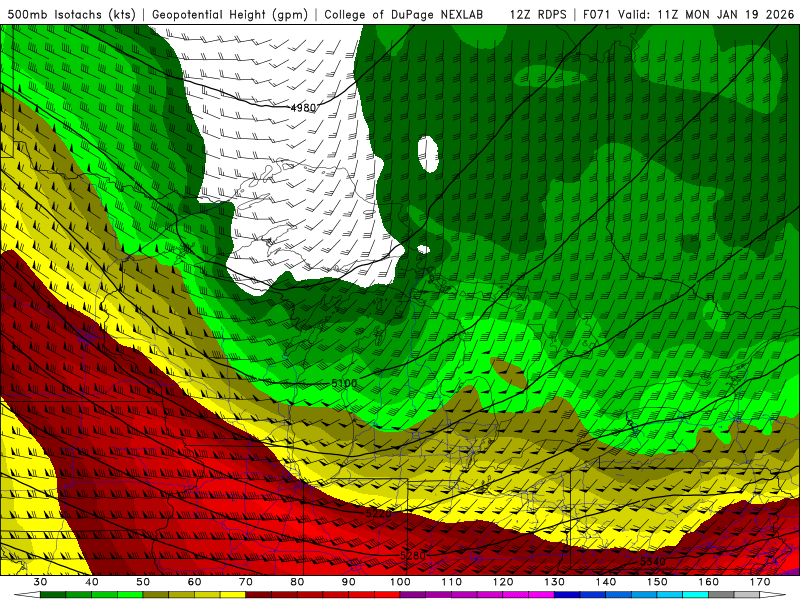Click the 'College of DuPage NEXLAB' label
The width and height of the screenshot is (800, 600).
click(403, 14)
